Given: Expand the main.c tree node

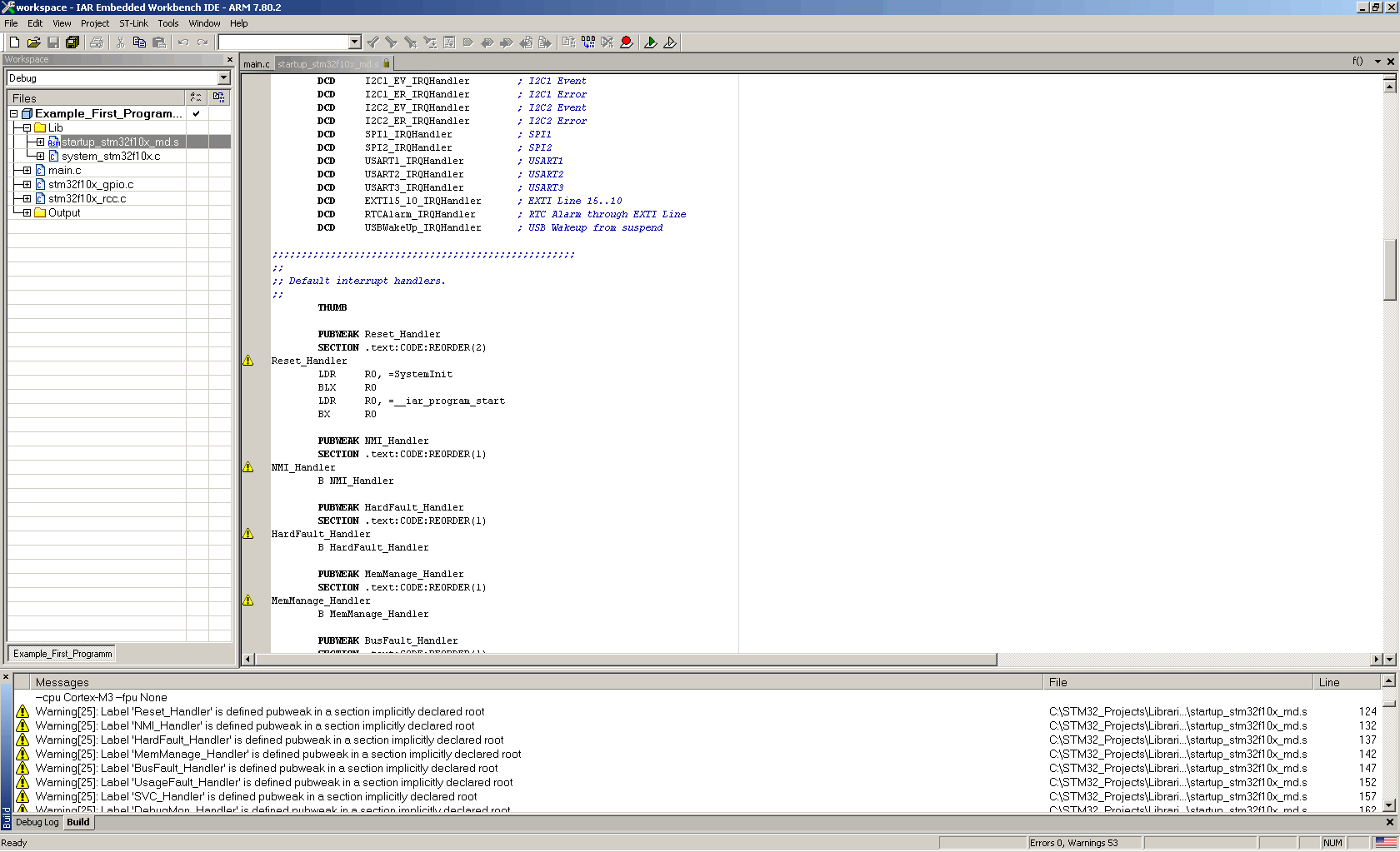Looking at the screenshot, I should pos(27,171).
